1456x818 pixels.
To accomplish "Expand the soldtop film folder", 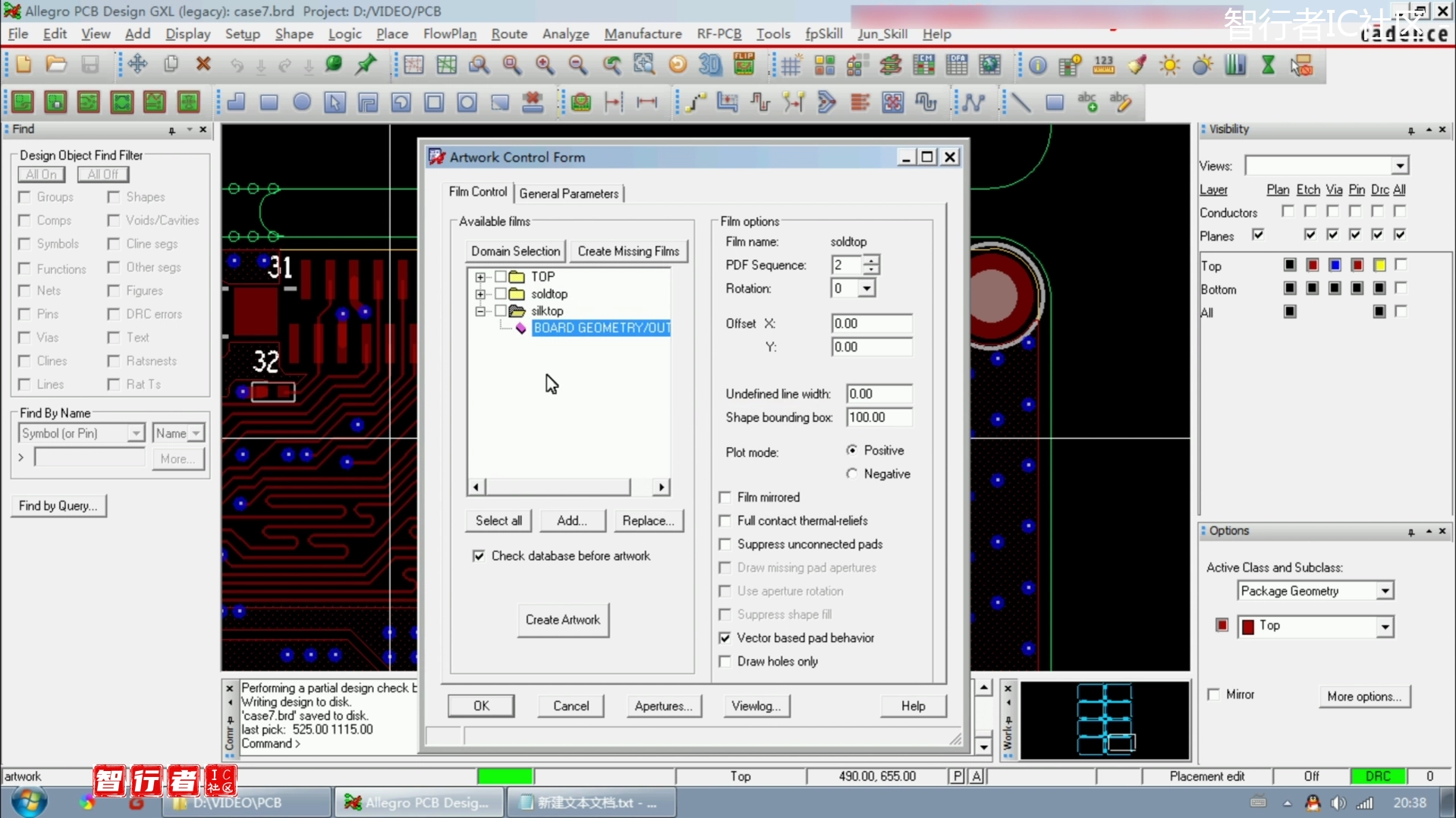I will pyautogui.click(x=480, y=294).
